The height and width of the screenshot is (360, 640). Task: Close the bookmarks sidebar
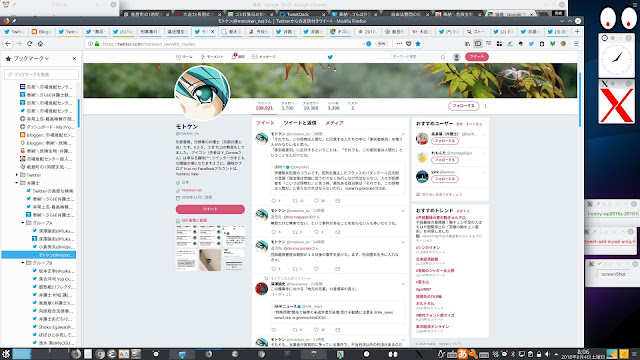74,59
